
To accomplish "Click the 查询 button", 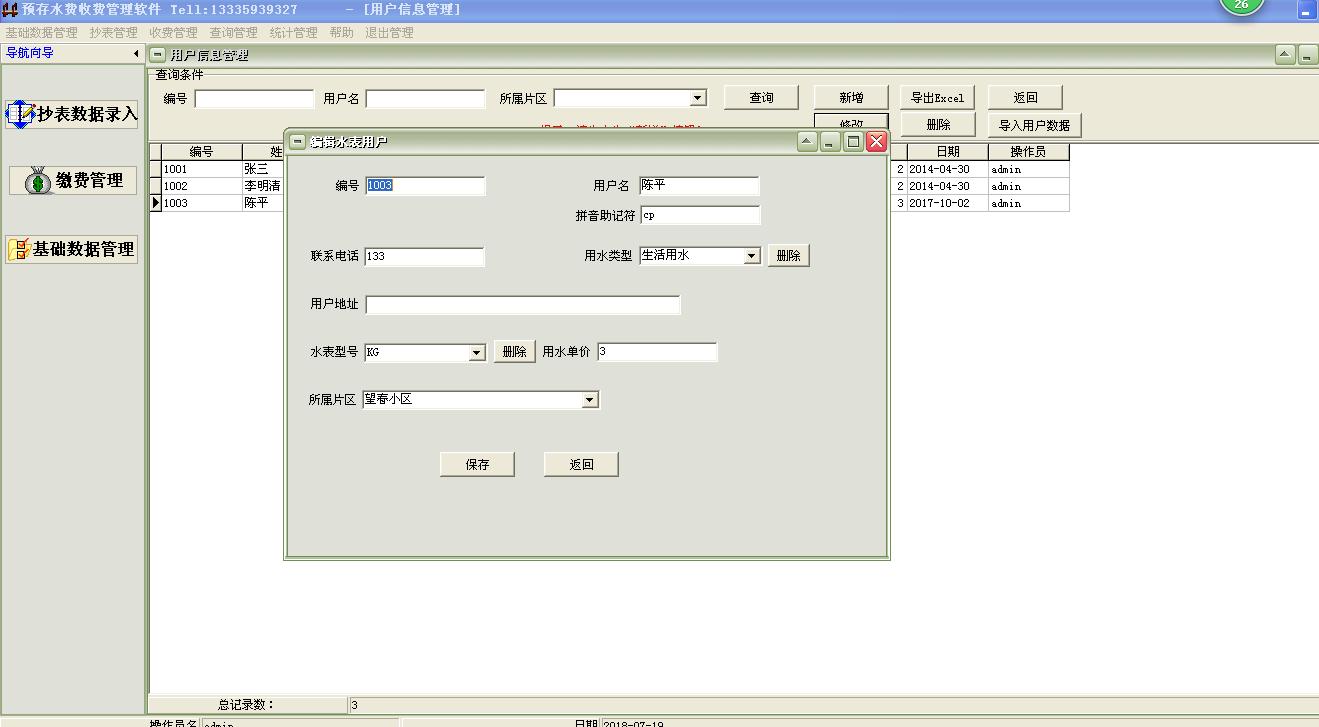I will tap(761, 97).
